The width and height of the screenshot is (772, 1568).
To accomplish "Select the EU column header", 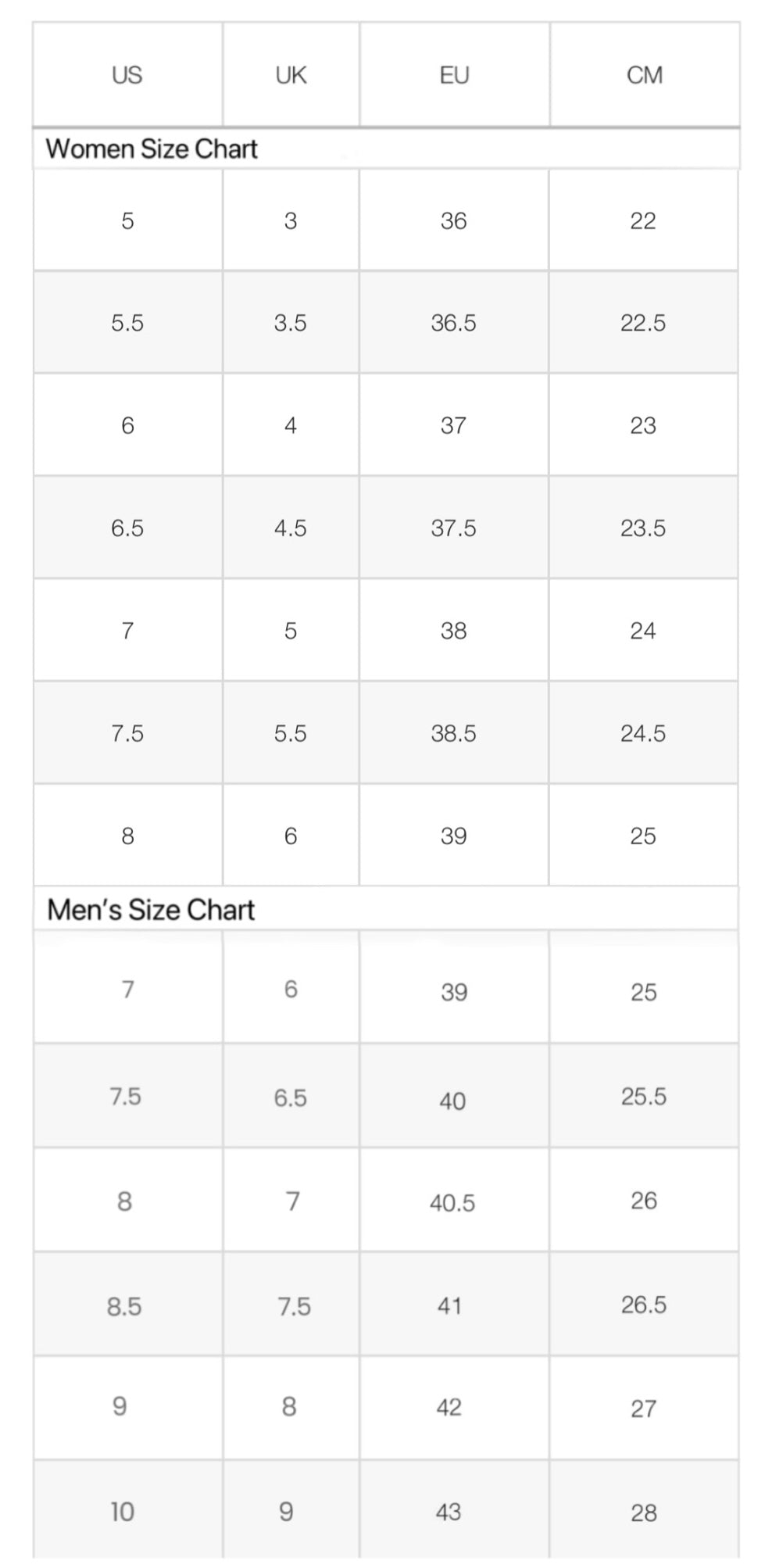I will [454, 75].
